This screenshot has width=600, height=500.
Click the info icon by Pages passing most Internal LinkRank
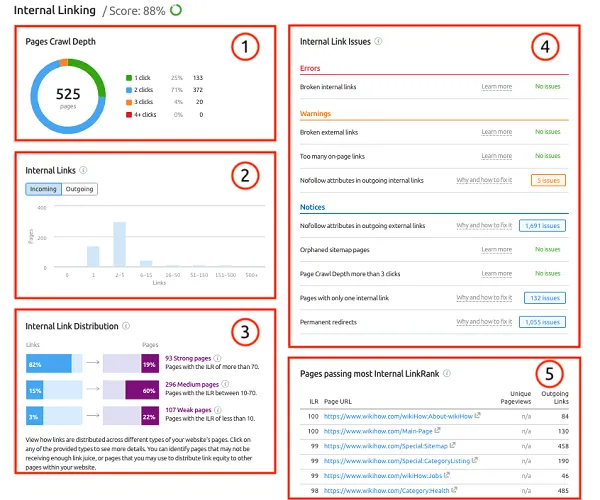coord(447,373)
